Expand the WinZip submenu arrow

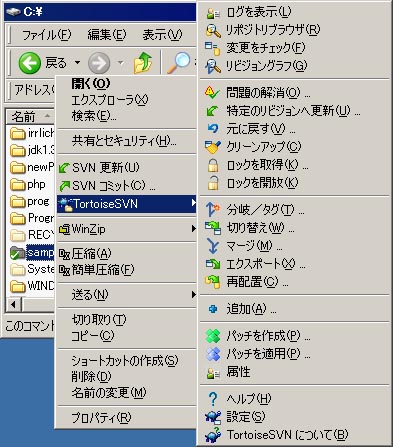(x=193, y=229)
